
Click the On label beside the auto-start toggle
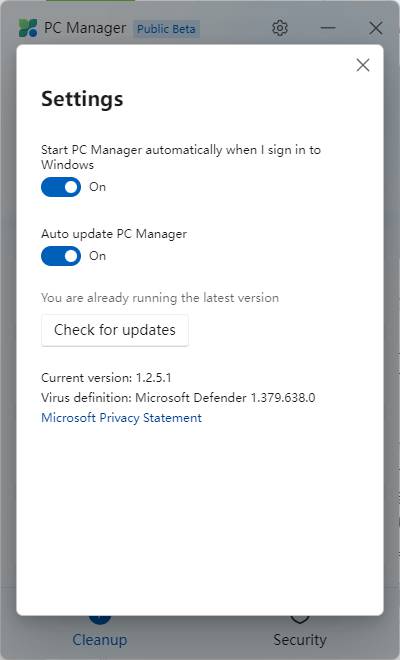coord(97,187)
